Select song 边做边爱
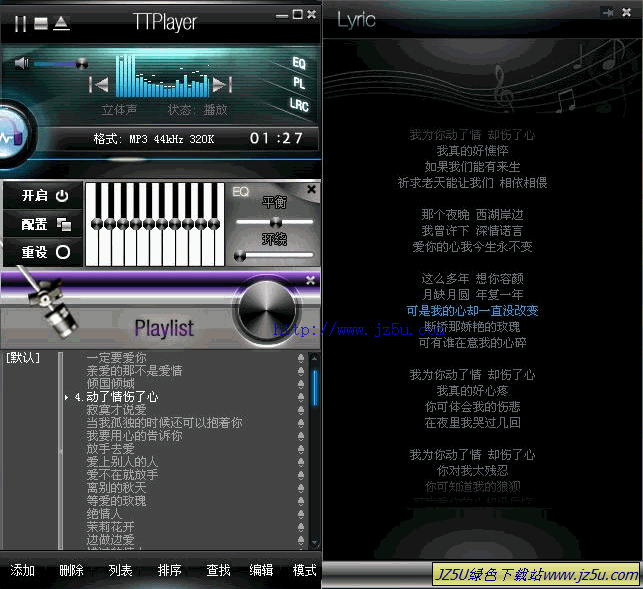The height and width of the screenshot is (589, 643). point(110,539)
